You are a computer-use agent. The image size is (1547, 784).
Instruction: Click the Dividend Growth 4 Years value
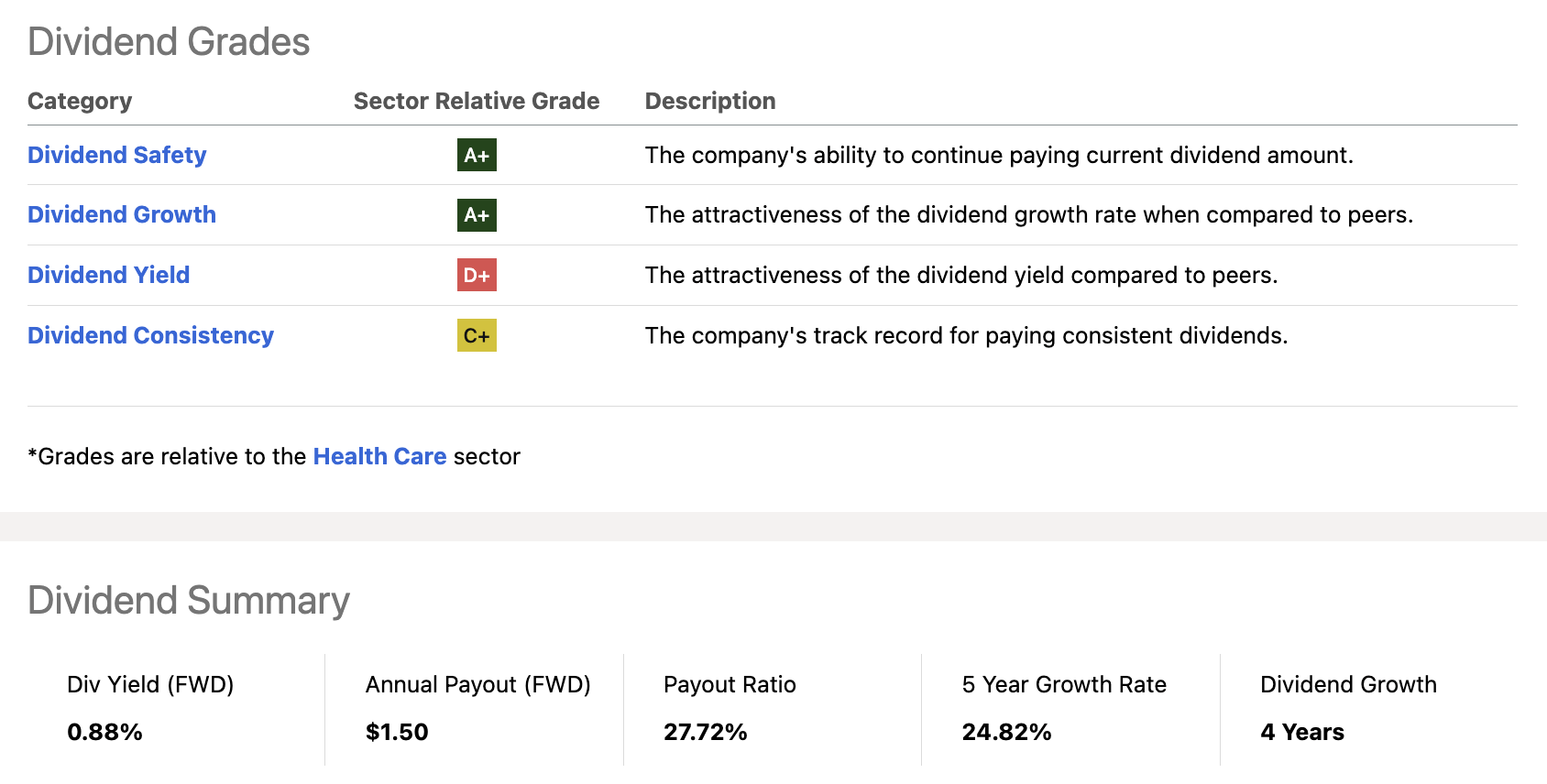coord(1302,732)
